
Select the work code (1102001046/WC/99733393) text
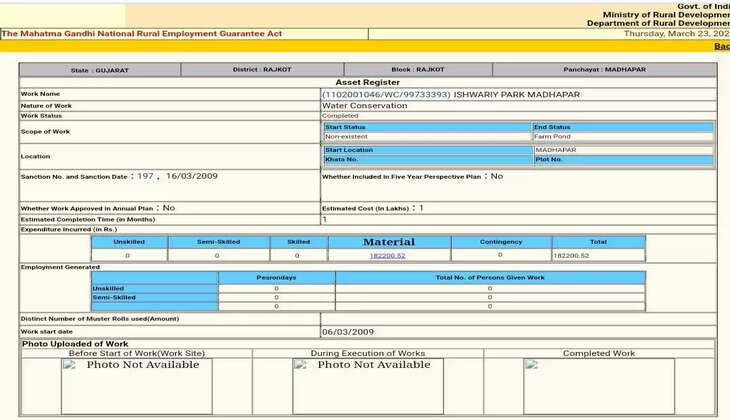click(385, 94)
